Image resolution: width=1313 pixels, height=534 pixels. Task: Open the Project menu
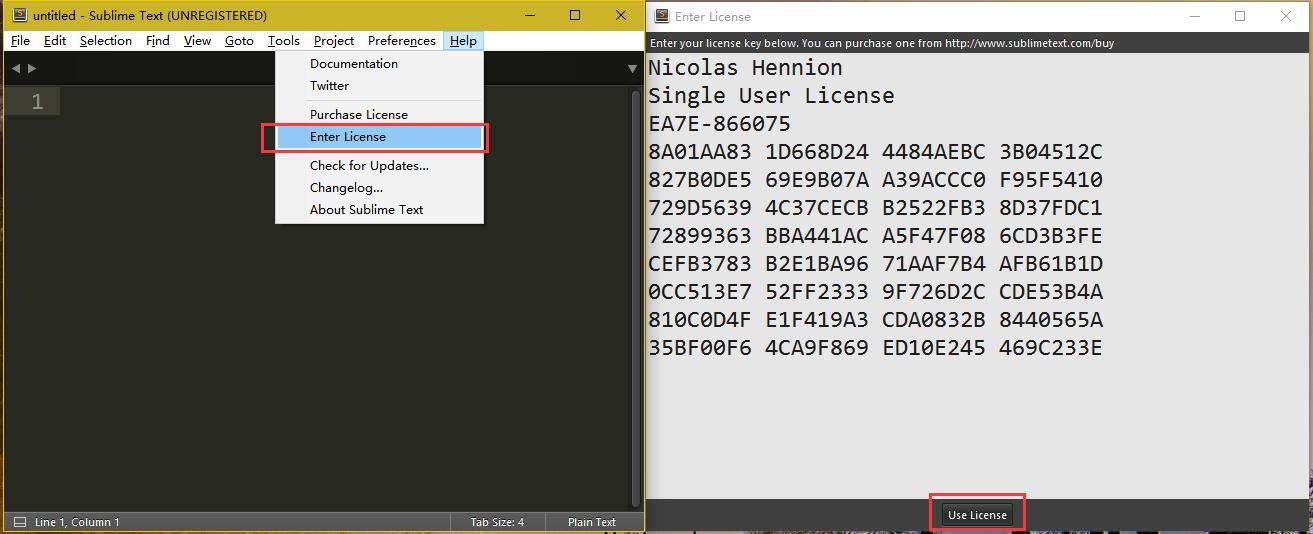[x=334, y=41]
